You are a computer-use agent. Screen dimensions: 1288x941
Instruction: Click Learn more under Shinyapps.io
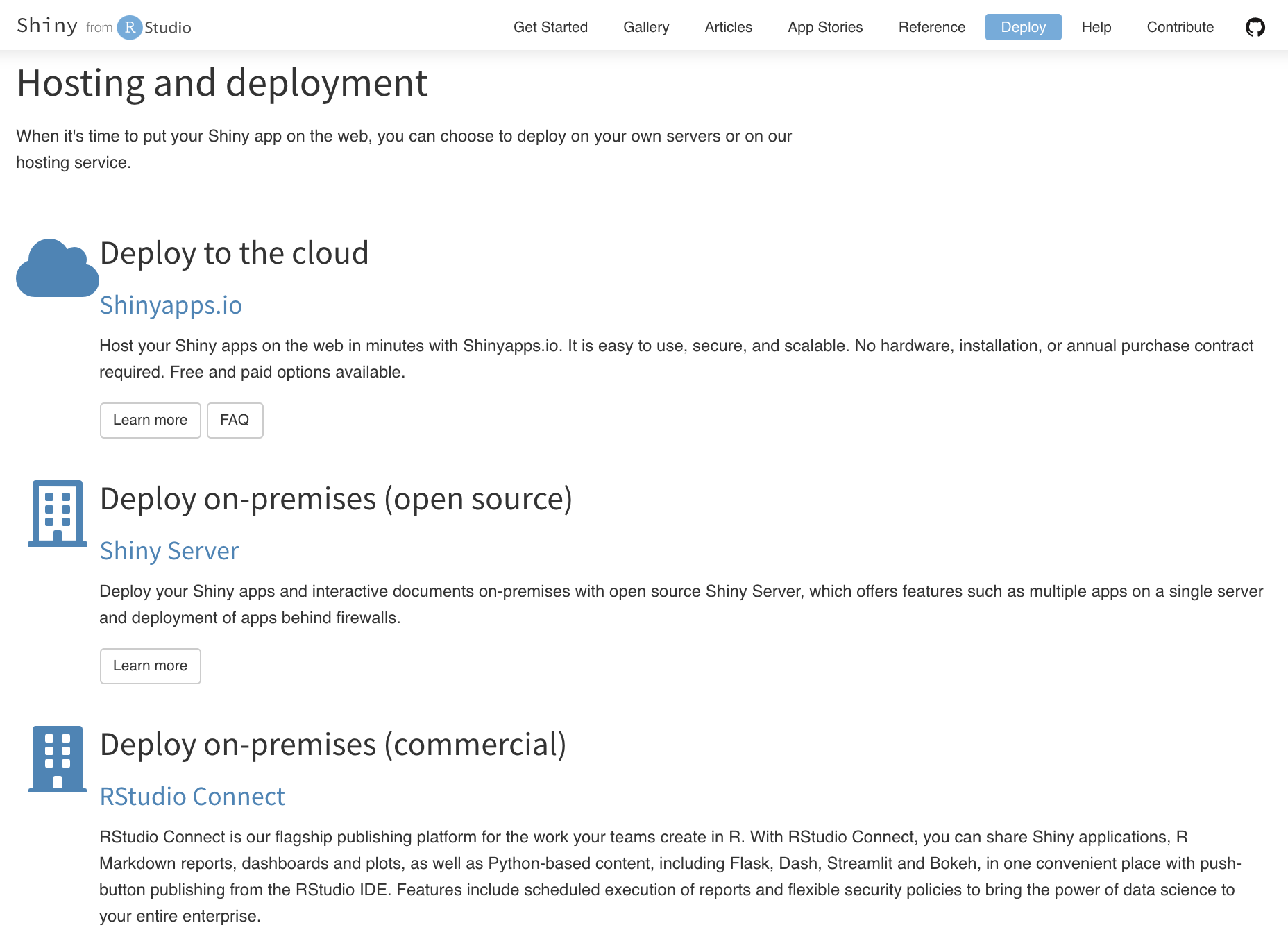point(150,420)
